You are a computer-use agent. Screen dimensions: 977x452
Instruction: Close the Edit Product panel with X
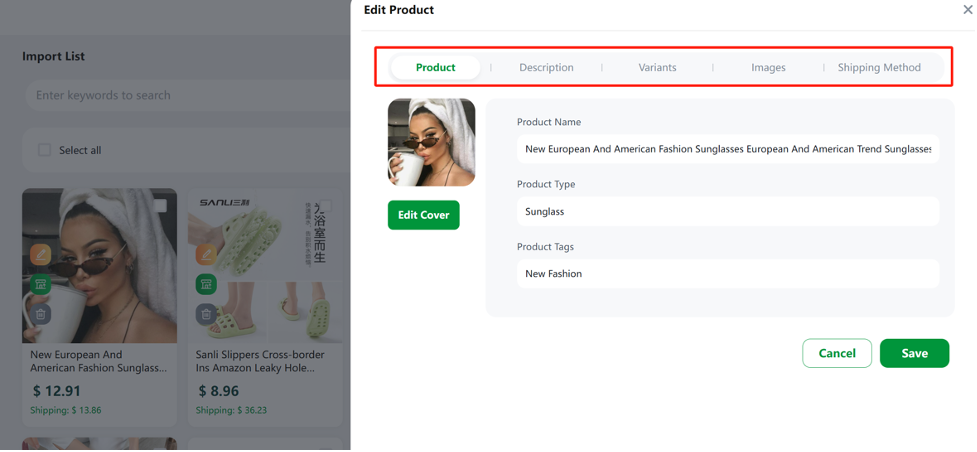point(968,9)
